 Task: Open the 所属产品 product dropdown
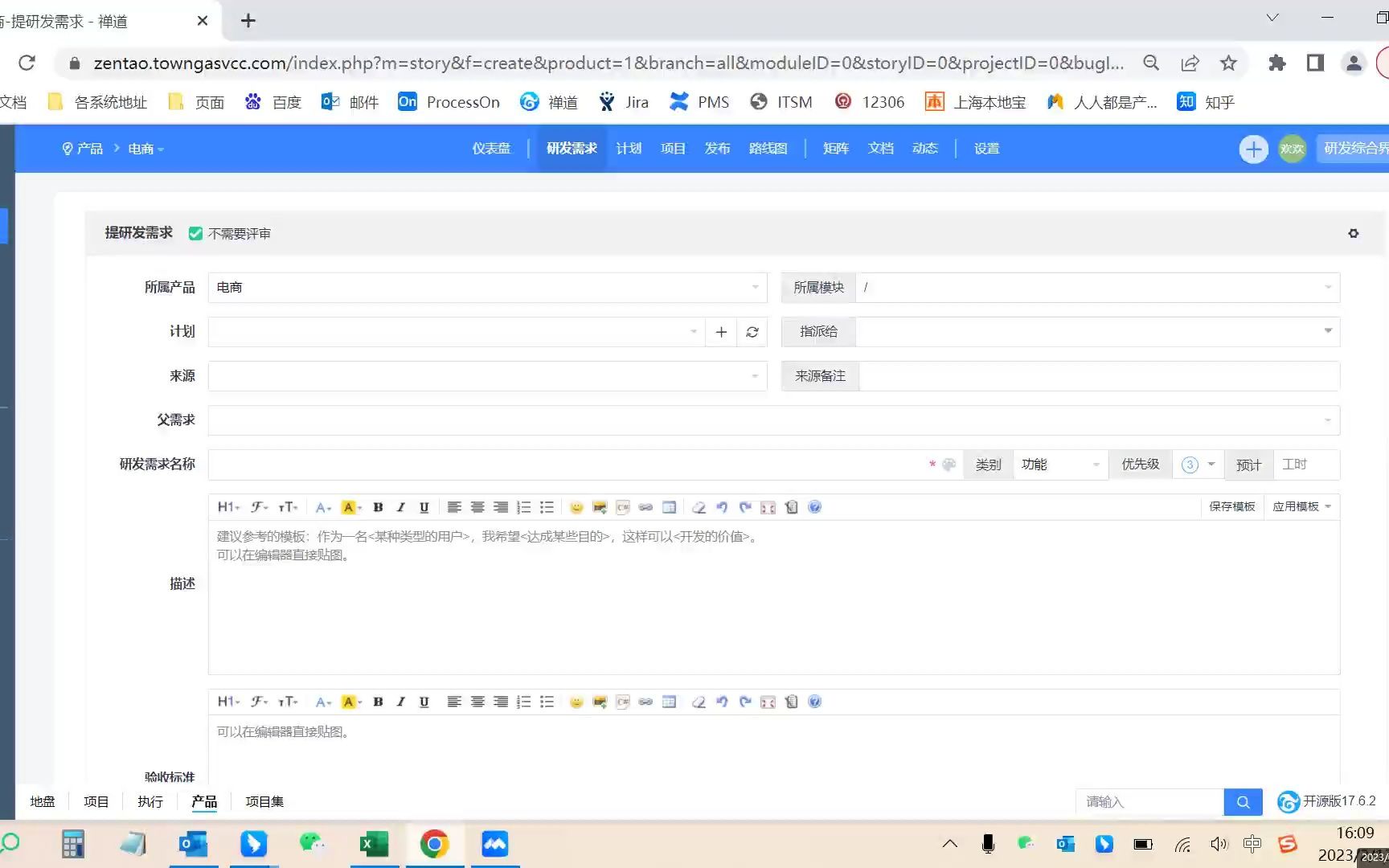coord(487,287)
